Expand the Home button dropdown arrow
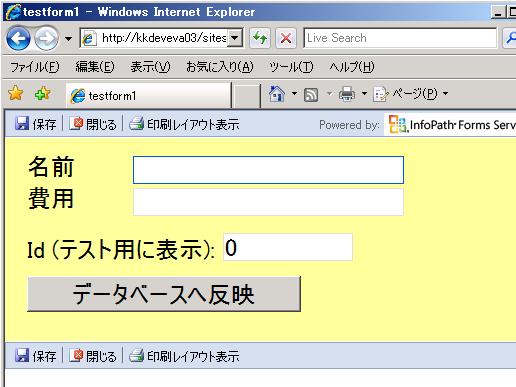The width and height of the screenshot is (516, 387). point(294,93)
